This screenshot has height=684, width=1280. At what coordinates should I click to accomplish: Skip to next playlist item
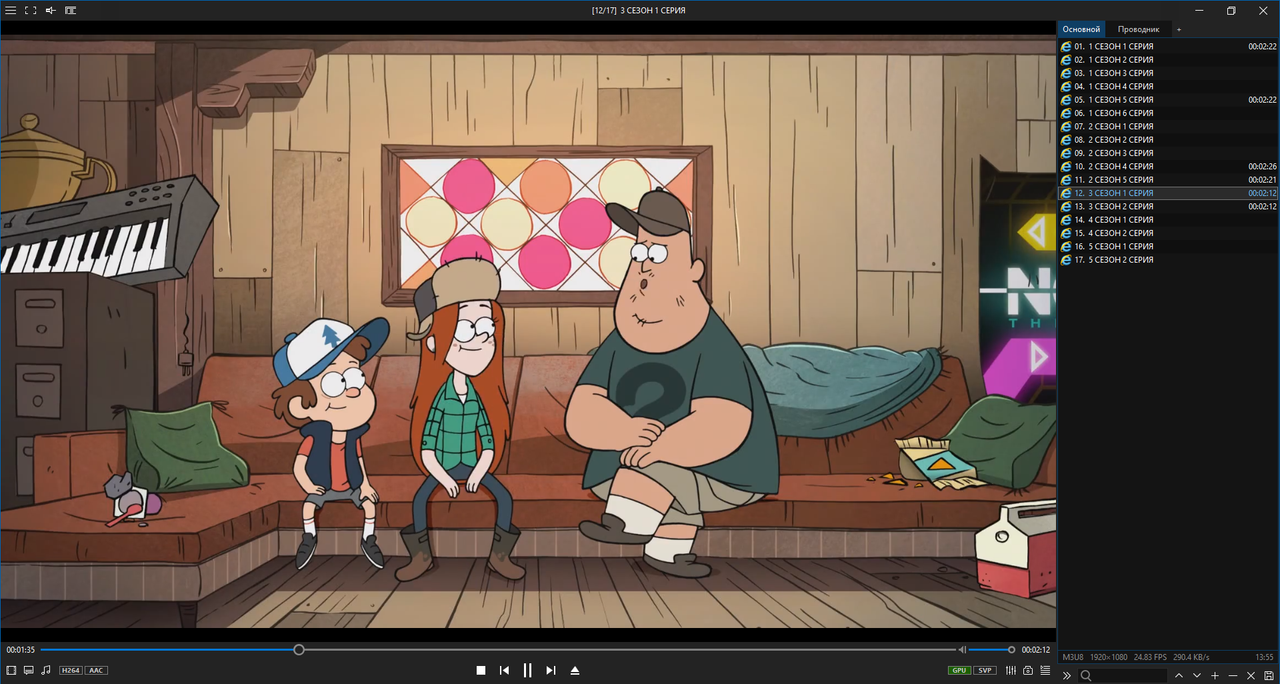(x=551, y=670)
